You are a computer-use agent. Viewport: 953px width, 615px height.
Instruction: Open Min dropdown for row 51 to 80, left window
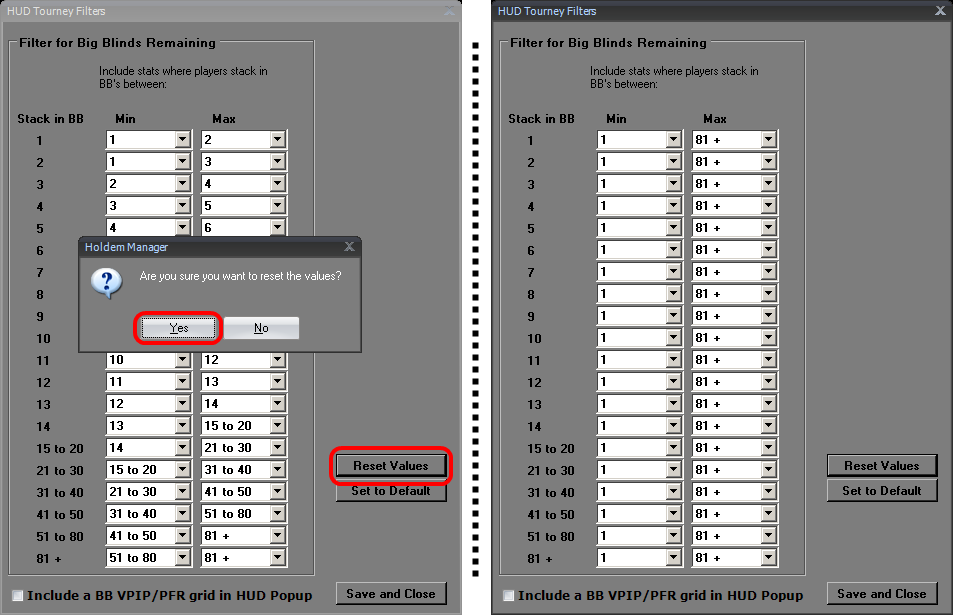(183, 535)
